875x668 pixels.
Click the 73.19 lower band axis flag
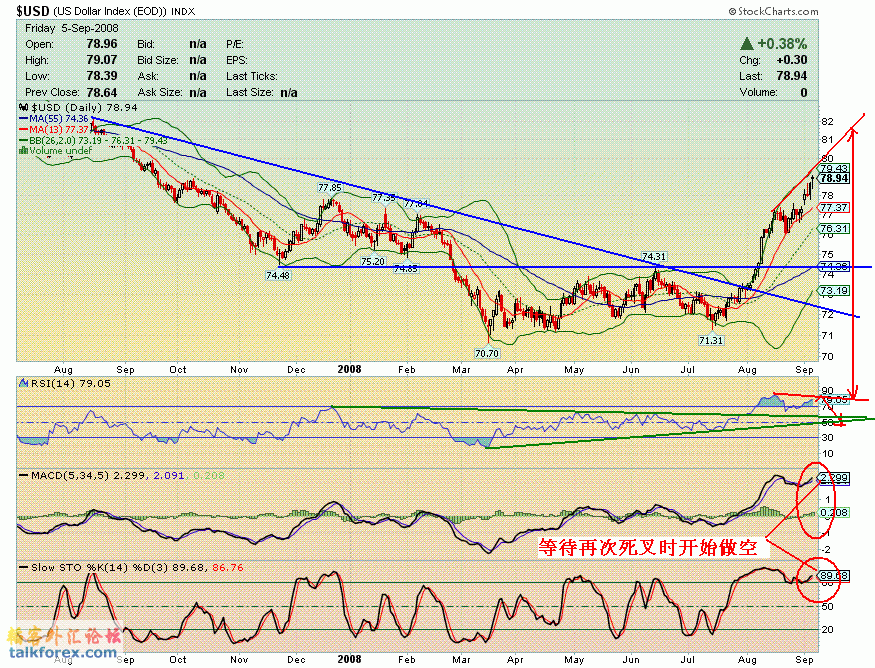pyautogui.click(x=834, y=290)
